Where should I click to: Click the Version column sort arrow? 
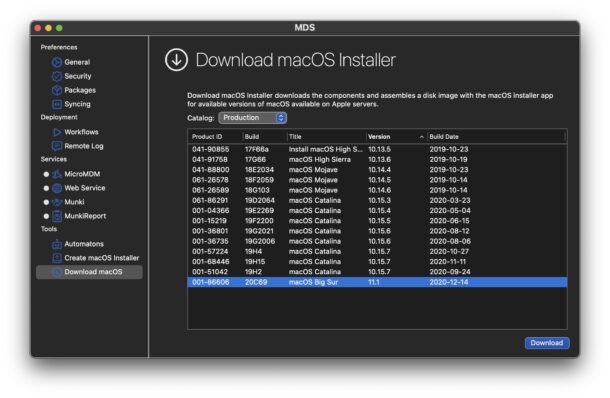point(421,137)
